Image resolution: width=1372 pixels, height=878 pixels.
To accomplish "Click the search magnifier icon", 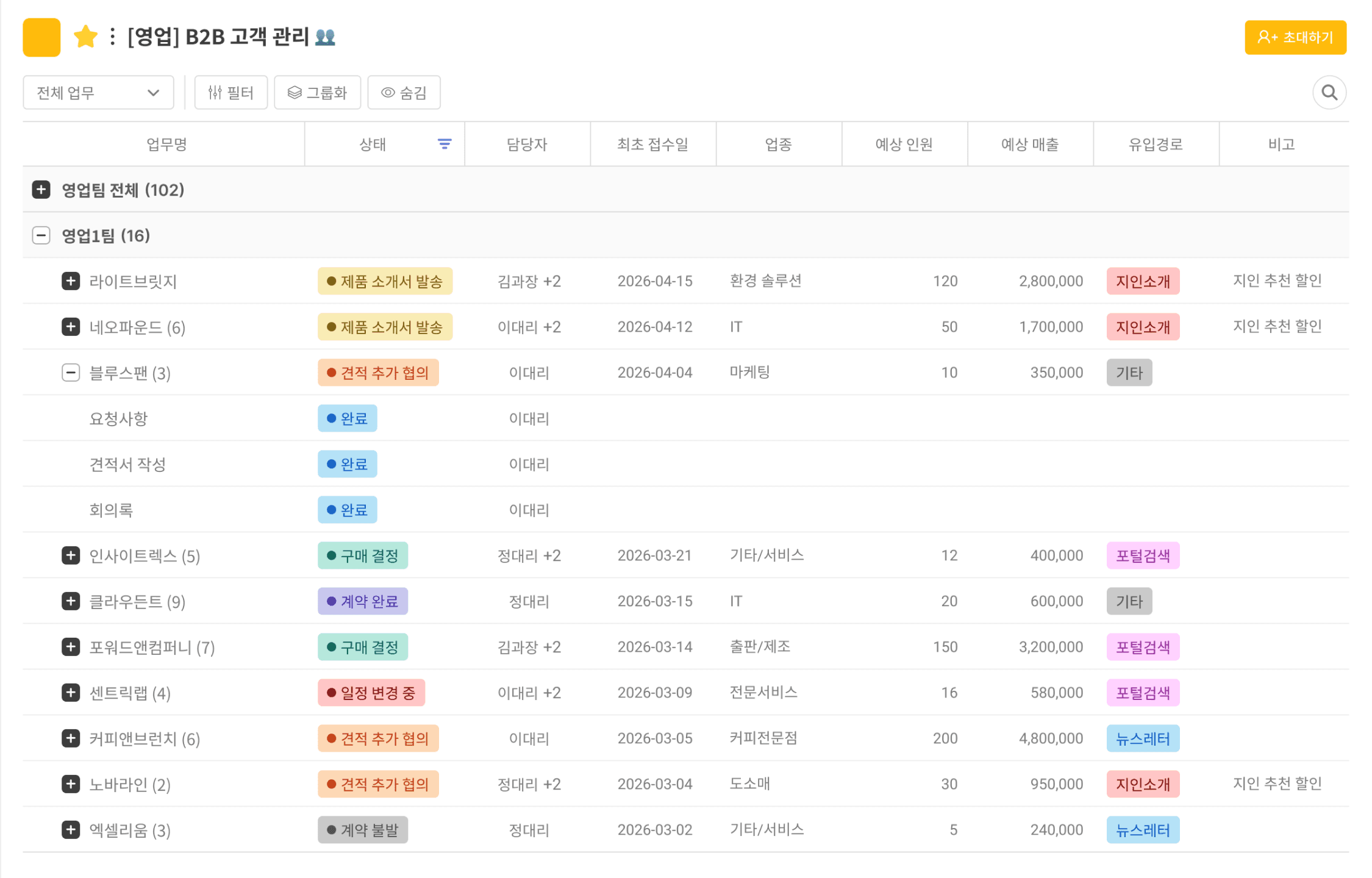I will click(x=1329, y=93).
